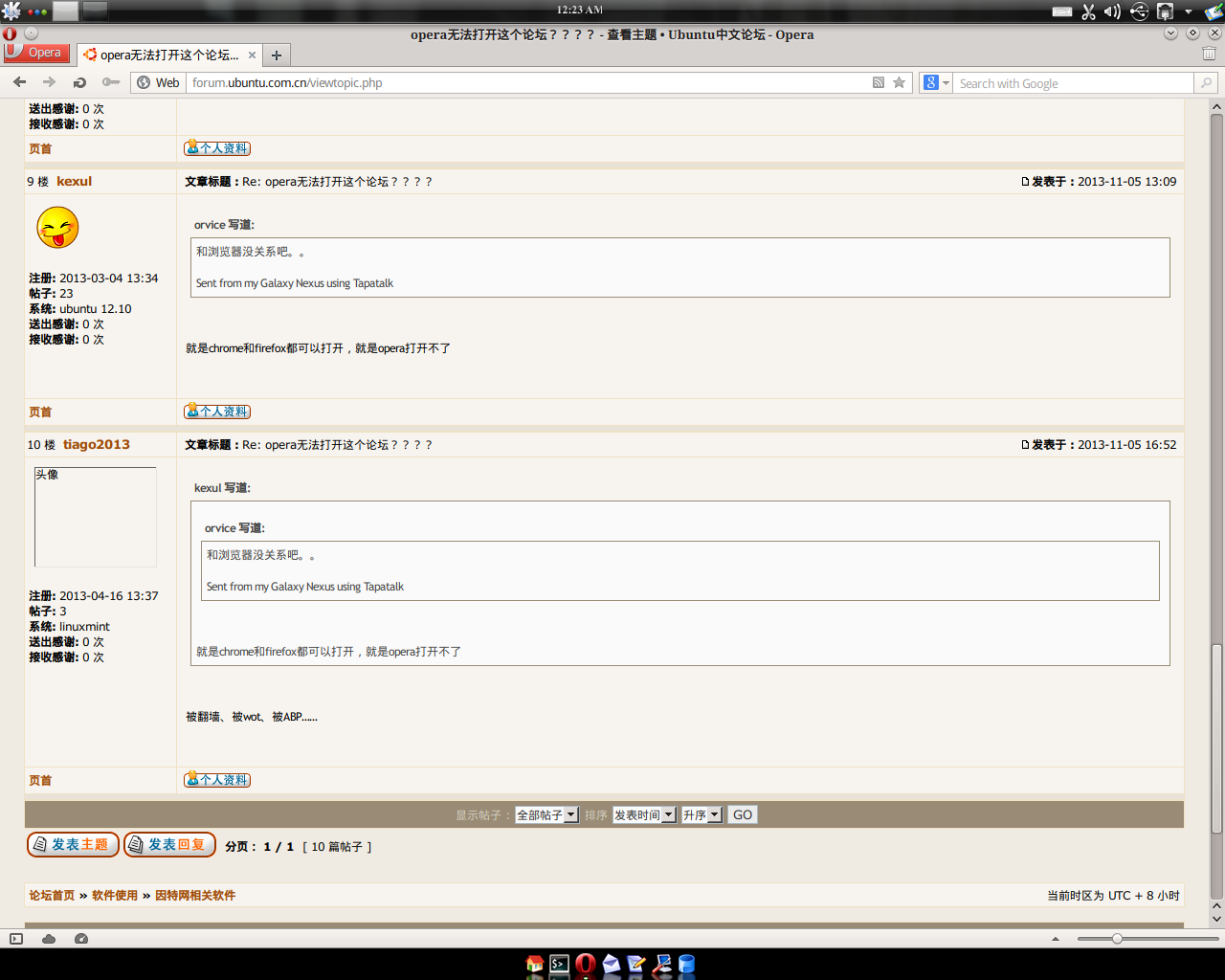The height and width of the screenshot is (980, 1225).
Task: Focus the Search with Google field
Action: 1074,83
